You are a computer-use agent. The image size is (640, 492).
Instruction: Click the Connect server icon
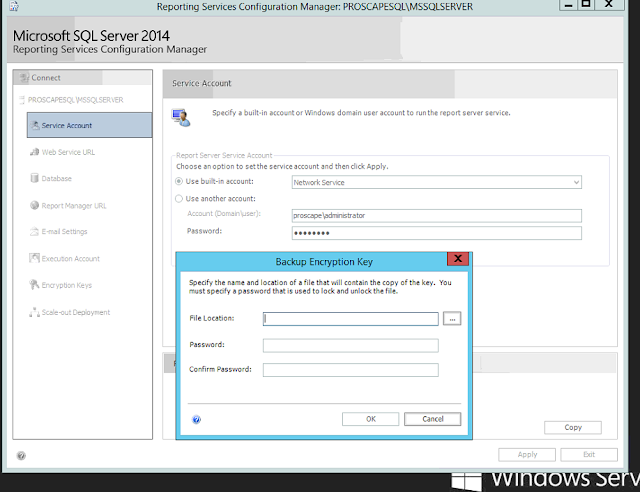[x=24, y=77]
